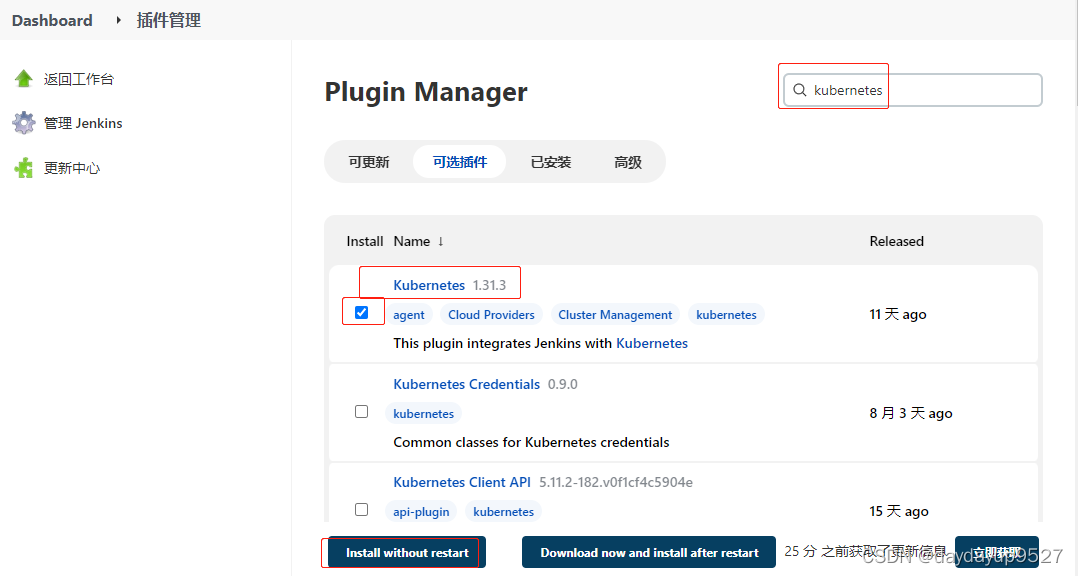Viewport: 1078px width, 576px height.
Task: Click the Install column header
Action: point(364,241)
